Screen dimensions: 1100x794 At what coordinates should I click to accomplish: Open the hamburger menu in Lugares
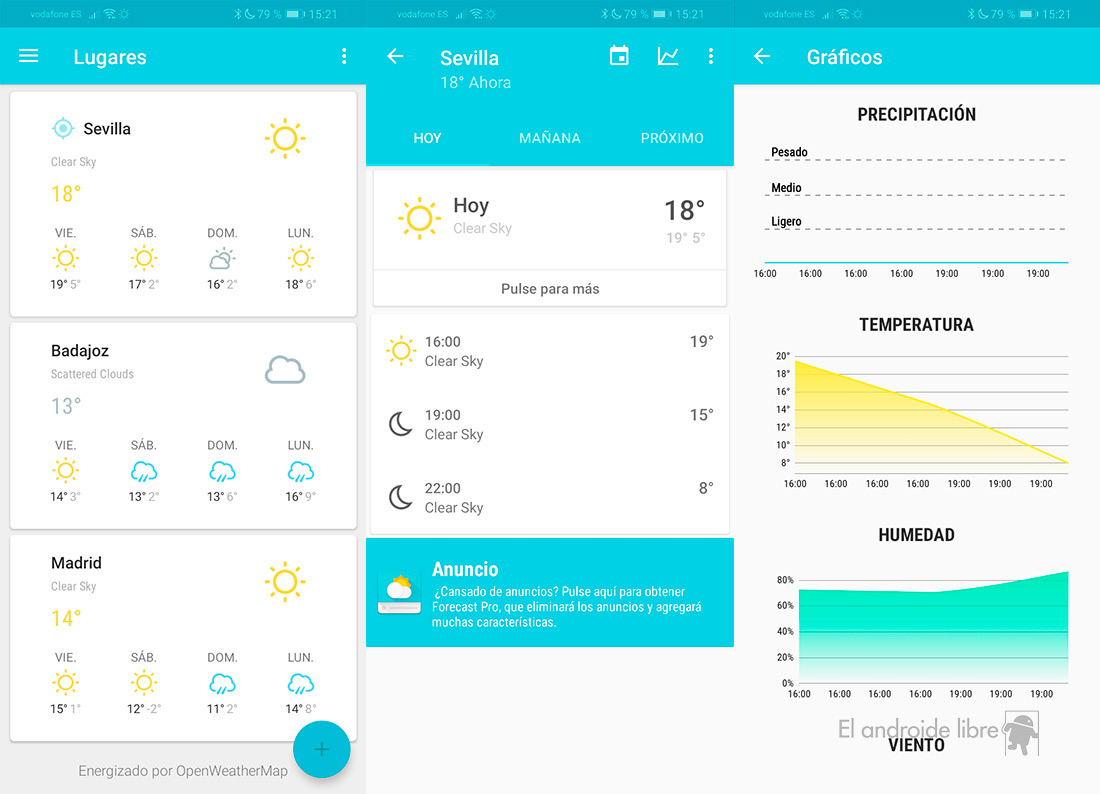coord(29,57)
